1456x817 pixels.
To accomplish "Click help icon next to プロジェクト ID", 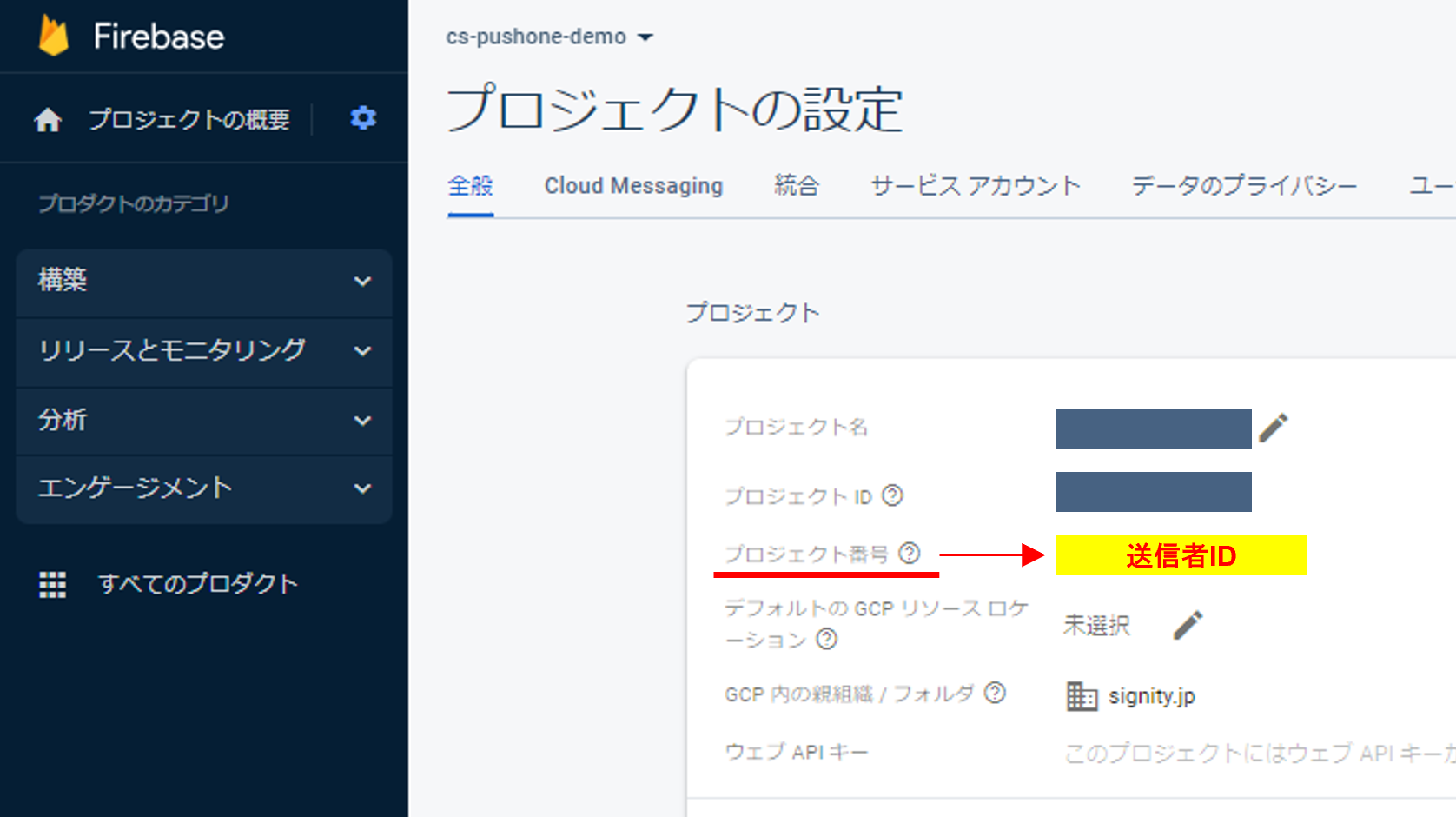I will pyautogui.click(x=892, y=495).
